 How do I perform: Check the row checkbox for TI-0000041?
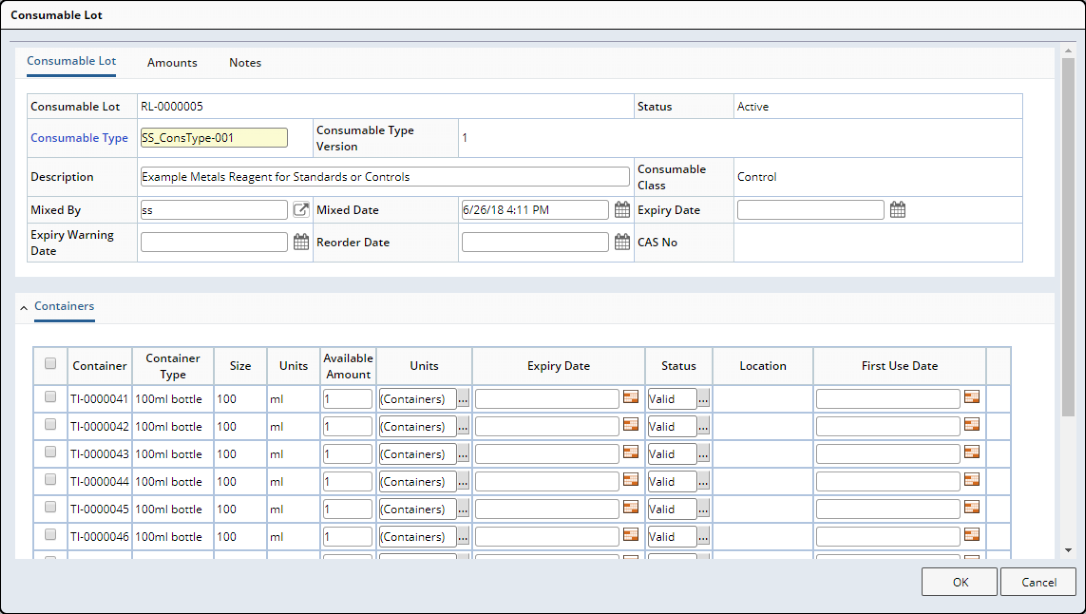[x=50, y=398]
